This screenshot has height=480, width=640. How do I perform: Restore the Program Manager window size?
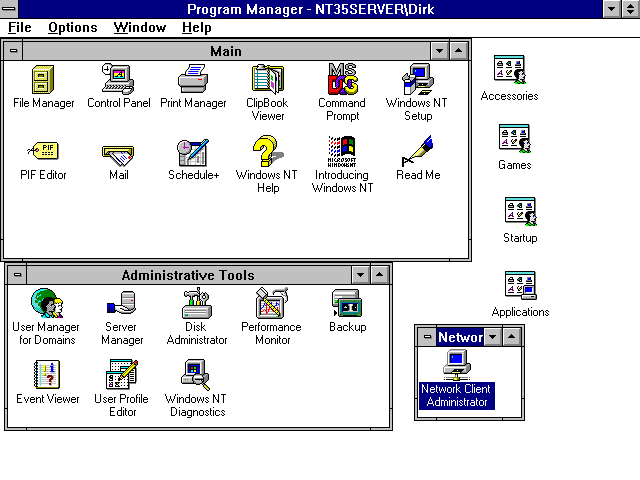pos(631,9)
